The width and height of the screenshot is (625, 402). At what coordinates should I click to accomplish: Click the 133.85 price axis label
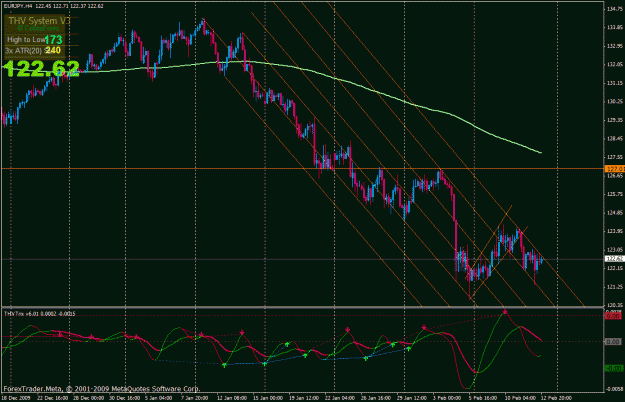(x=615, y=27)
